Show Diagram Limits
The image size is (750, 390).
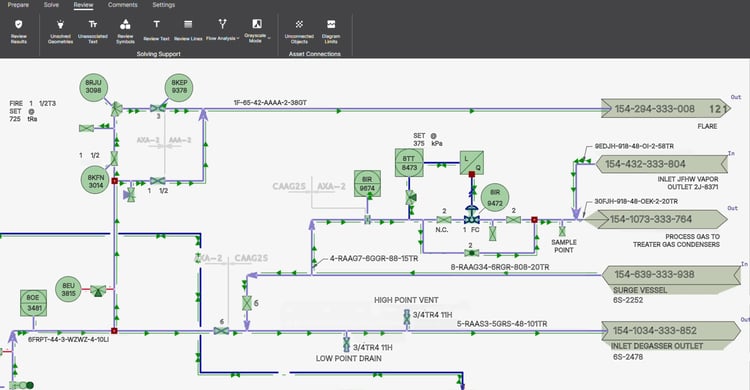(331, 32)
